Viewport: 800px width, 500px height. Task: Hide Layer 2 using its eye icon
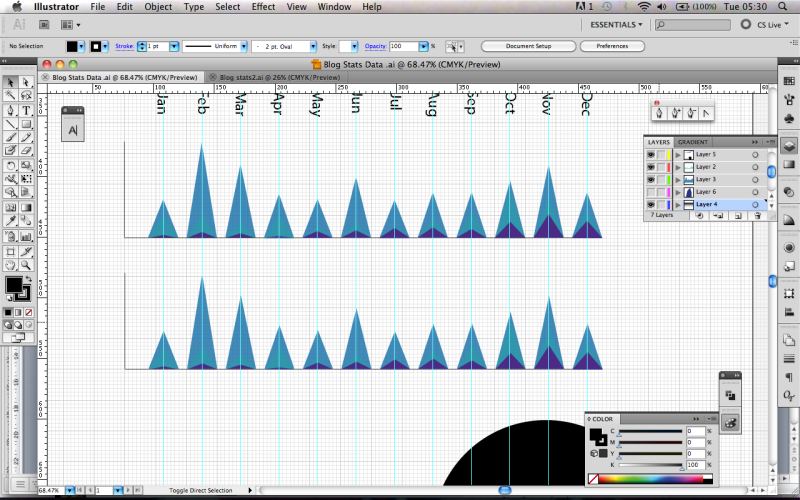point(651,167)
